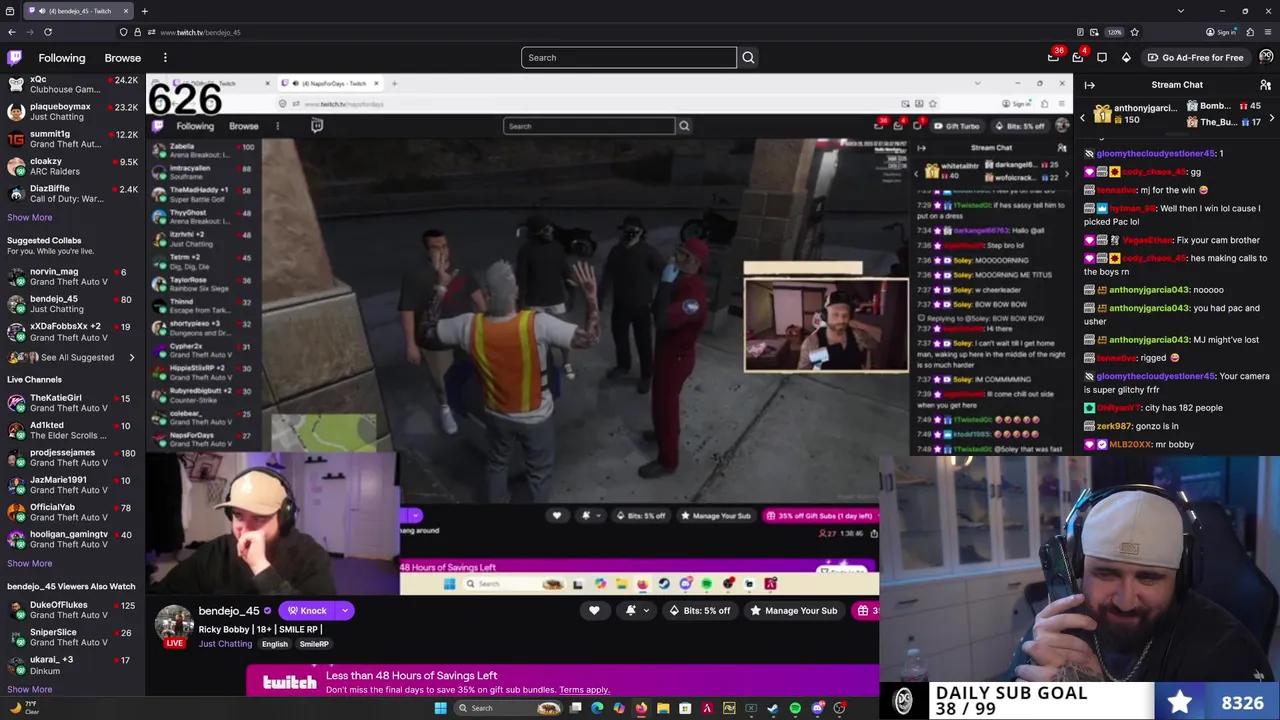Go back with browser Back arrow
This screenshot has height=720, width=1280.
(x=12, y=32)
